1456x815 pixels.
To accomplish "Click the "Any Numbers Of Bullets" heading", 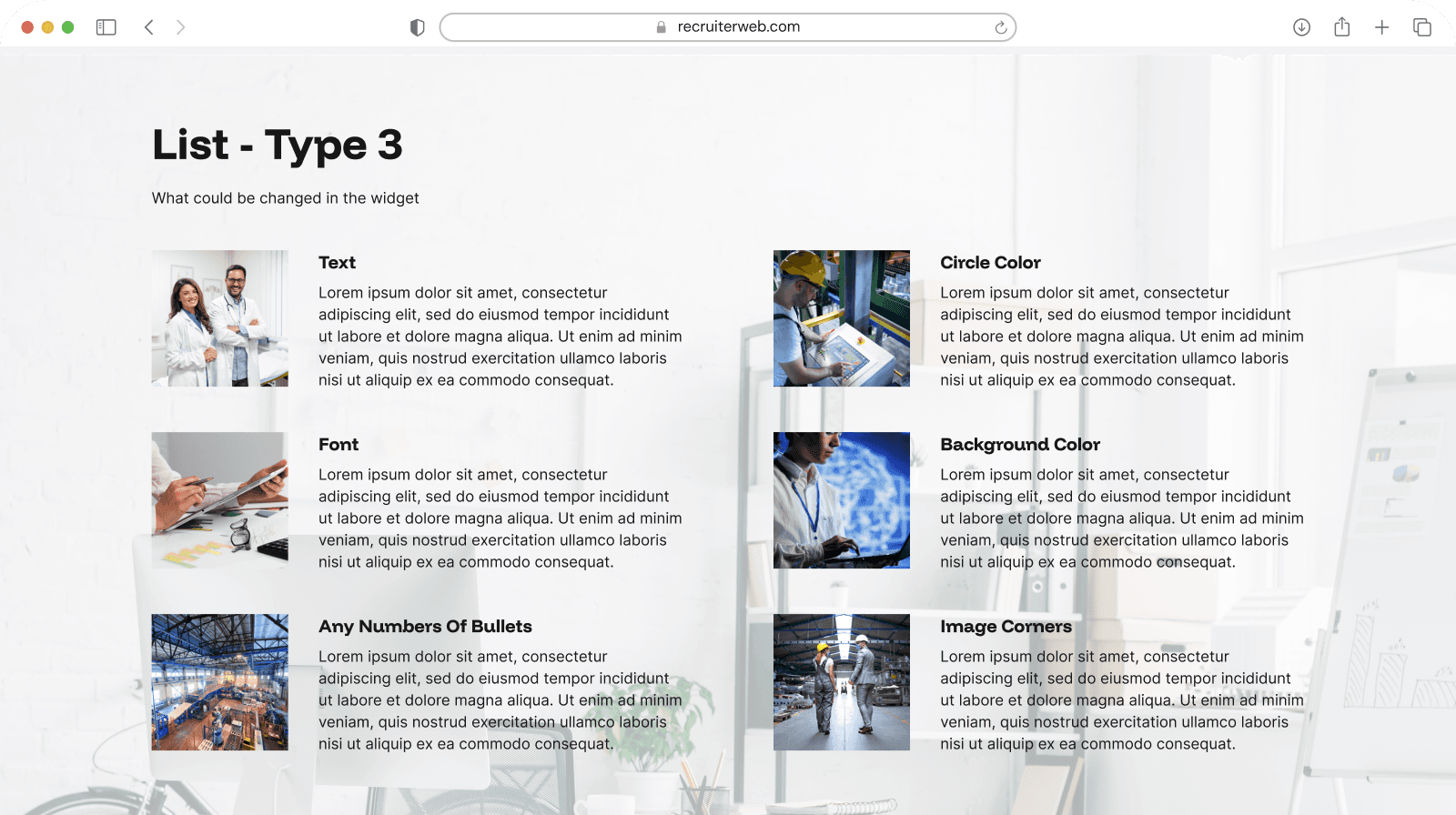I will tap(425, 627).
